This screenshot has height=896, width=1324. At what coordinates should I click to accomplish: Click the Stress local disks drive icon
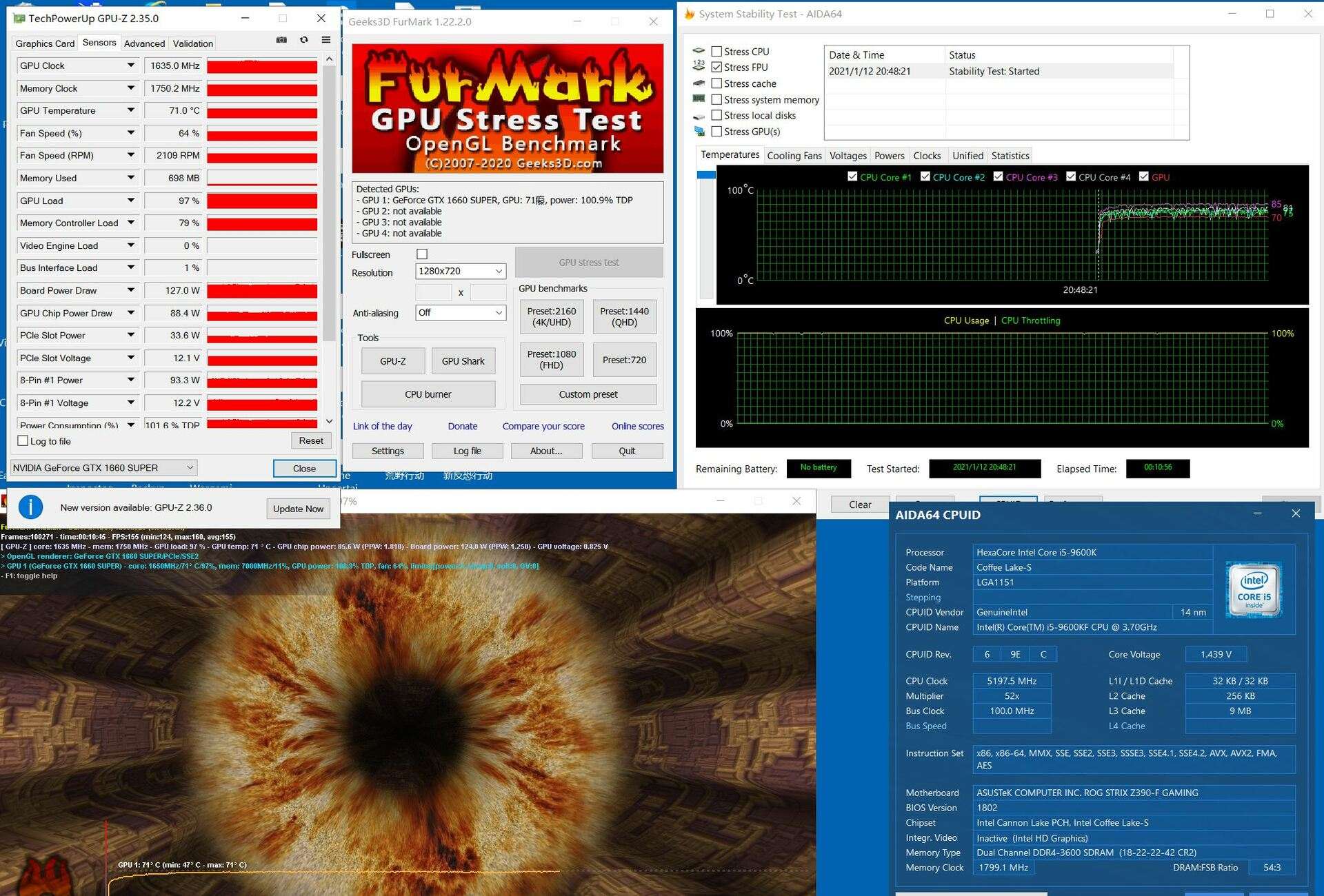coord(699,116)
